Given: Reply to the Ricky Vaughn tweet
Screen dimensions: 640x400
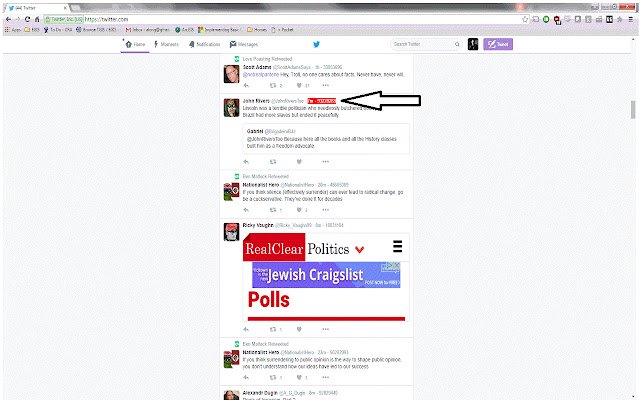Looking at the screenshot, I should (246, 329).
